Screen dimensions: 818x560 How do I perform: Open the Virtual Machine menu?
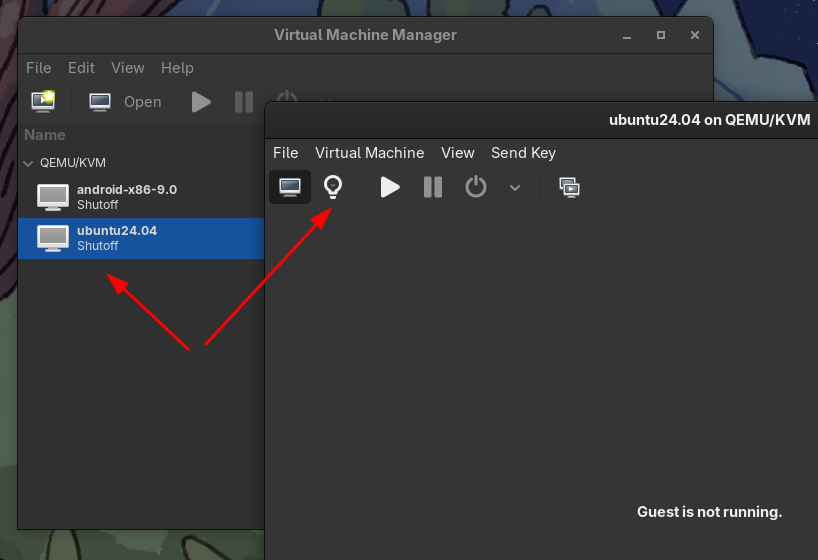pyautogui.click(x=369, y=153)
